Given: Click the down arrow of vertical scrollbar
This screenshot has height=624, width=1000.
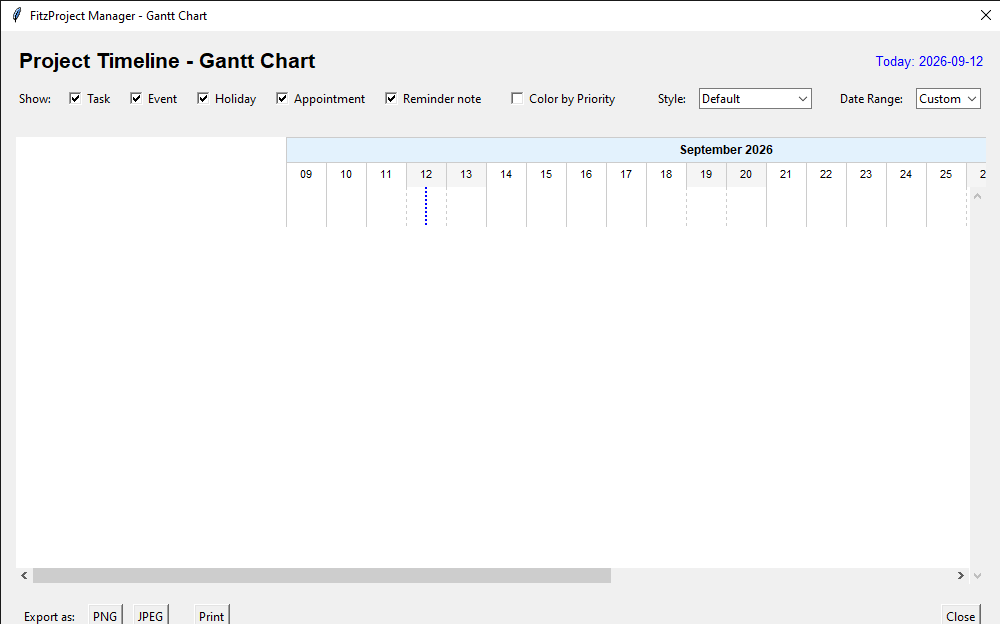Looking at the screenshot, I should click(977, 576).
